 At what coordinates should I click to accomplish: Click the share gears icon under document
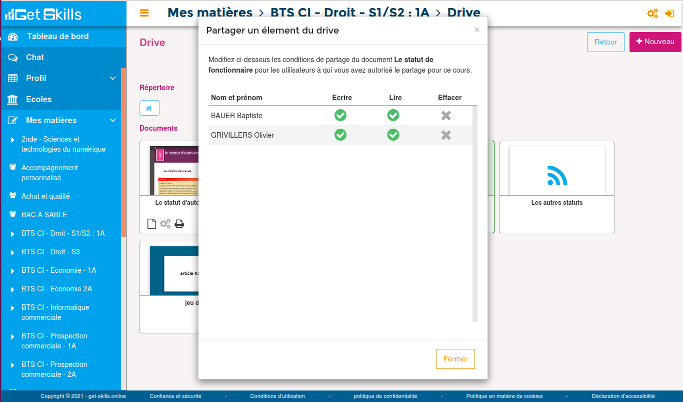[x=165, y=224]
